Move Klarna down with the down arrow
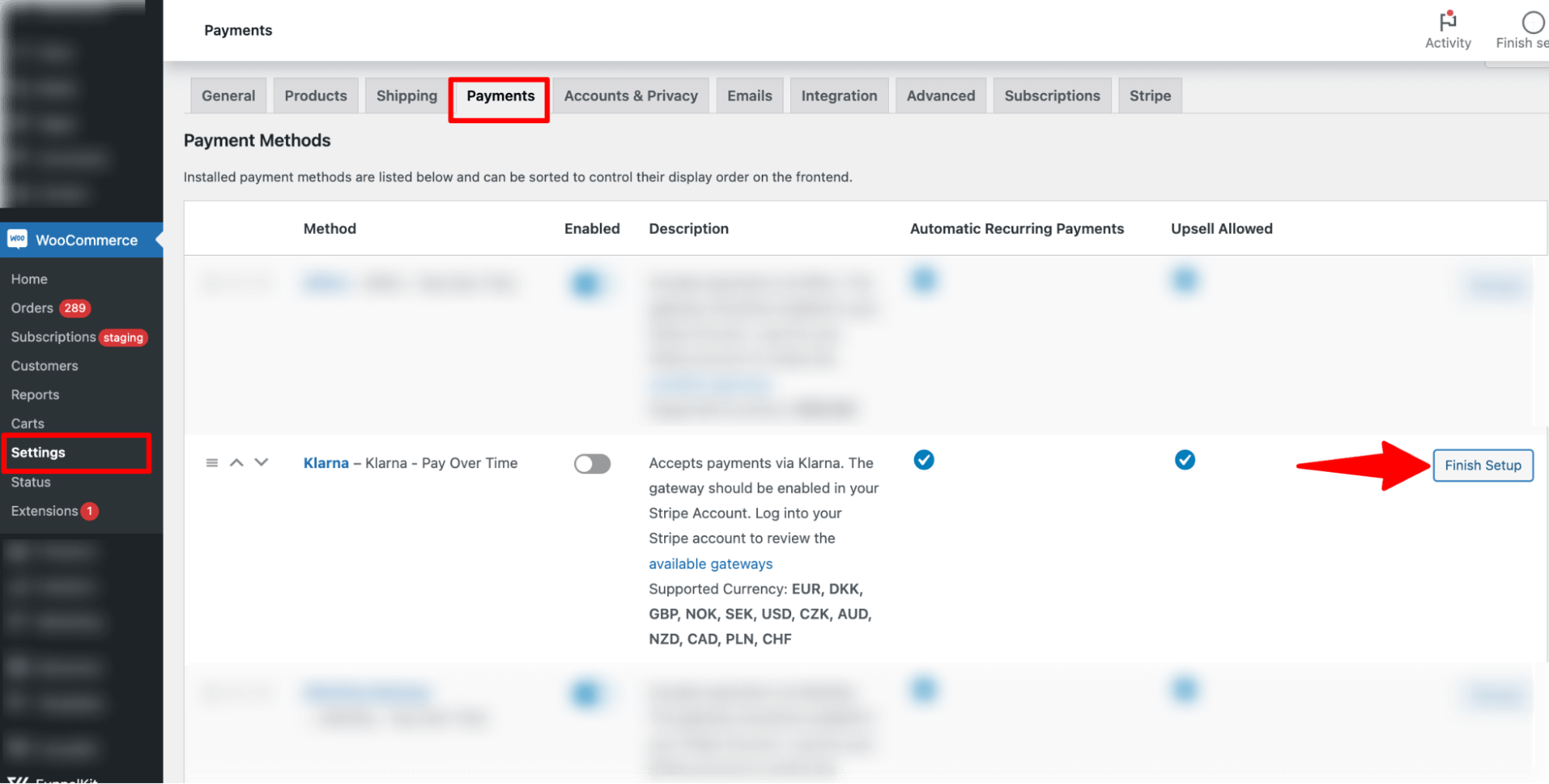This screenshot has width=1549, height=784. pyautogui.click(x=262, y=462)
